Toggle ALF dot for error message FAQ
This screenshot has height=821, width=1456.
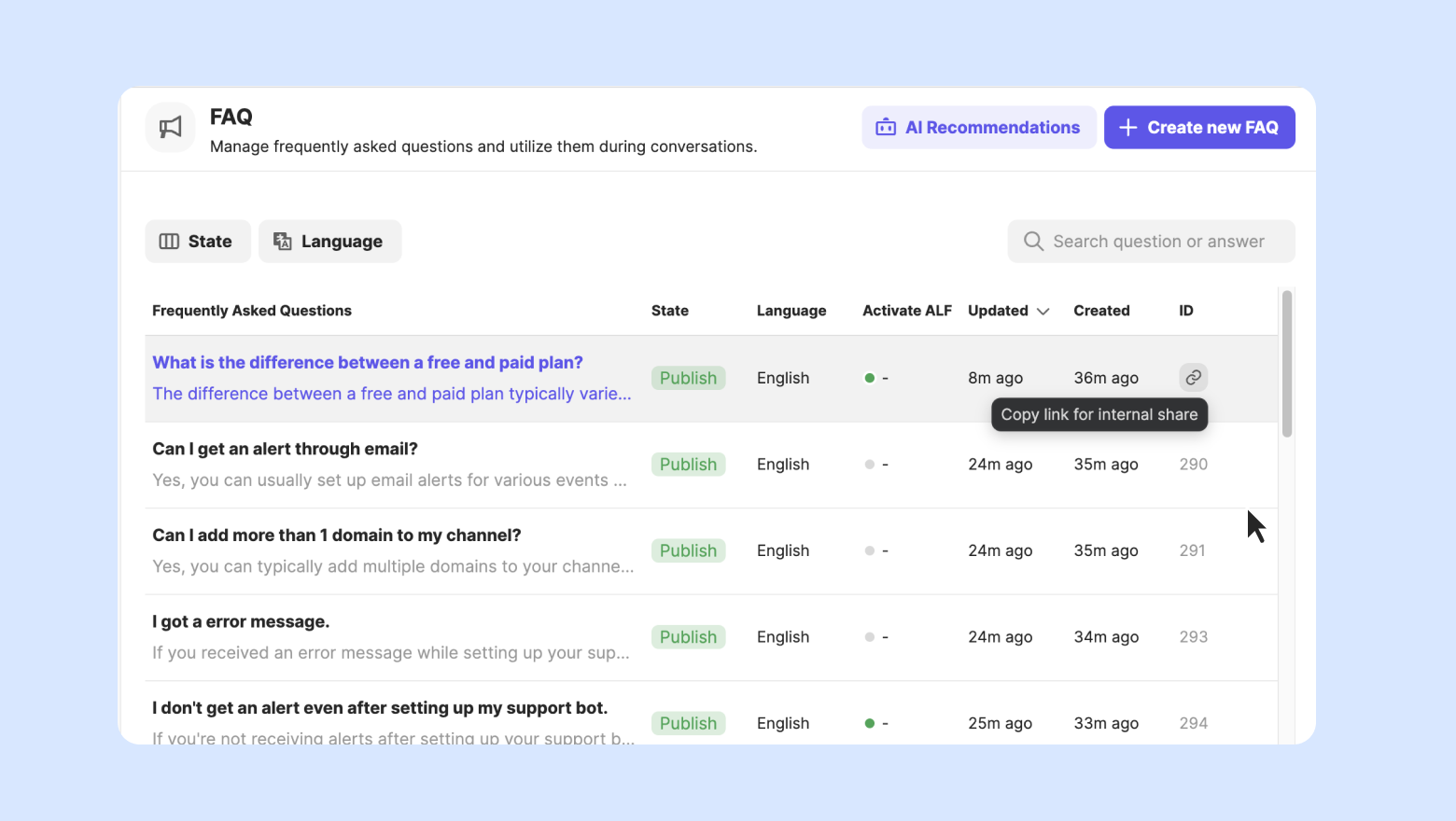coord(870,637)
